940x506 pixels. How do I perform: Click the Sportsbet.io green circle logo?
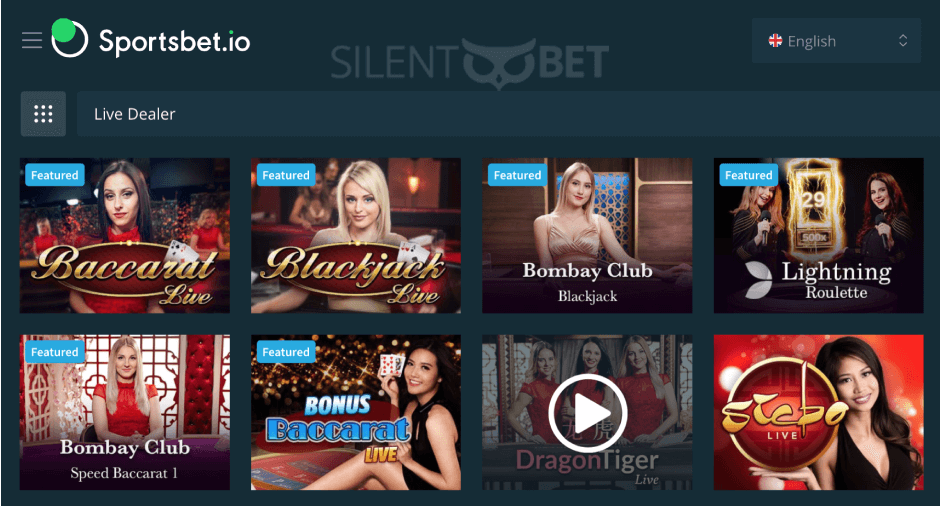pos(69,38)
